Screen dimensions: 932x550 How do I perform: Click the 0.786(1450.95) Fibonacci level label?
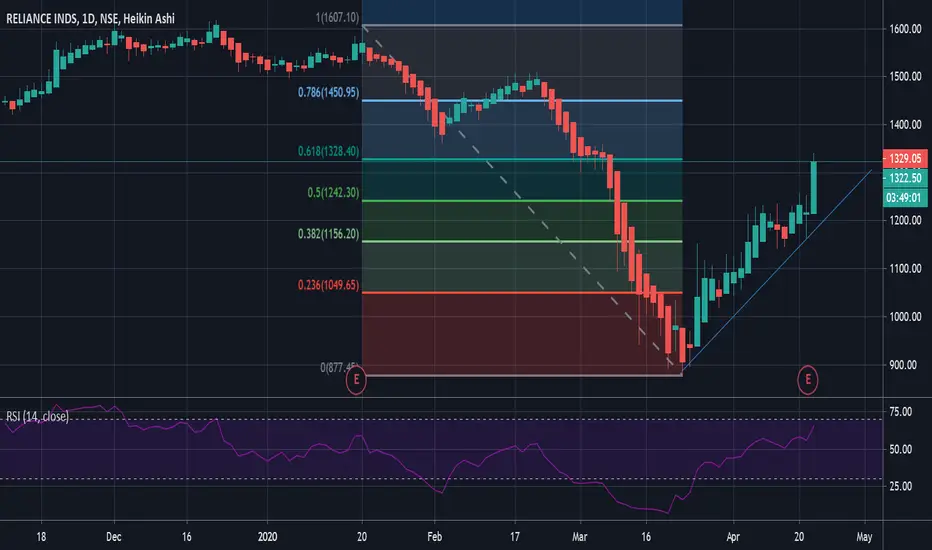[x=328, y=92]
